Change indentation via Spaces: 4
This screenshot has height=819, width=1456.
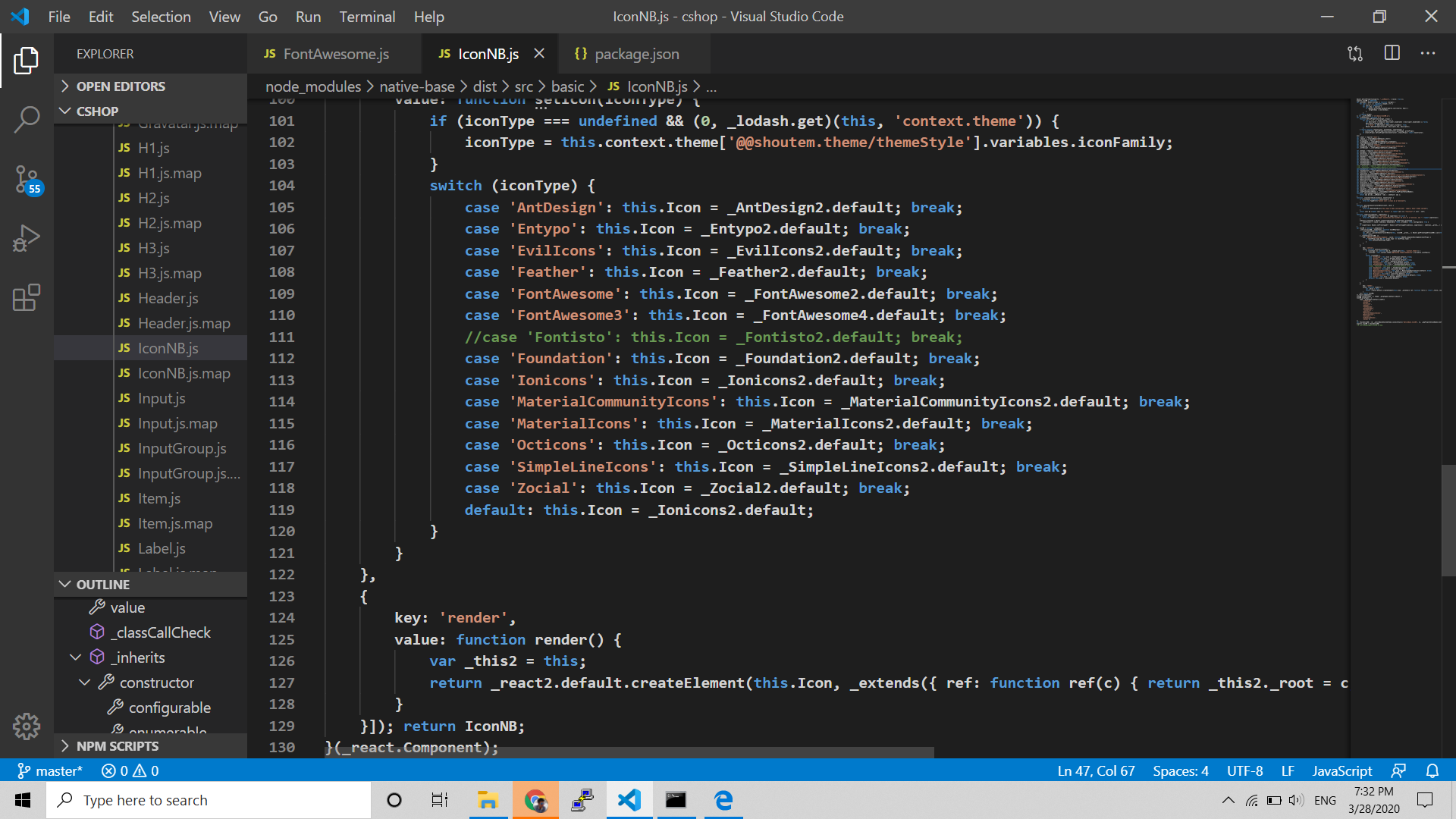tap(1180, 770)
